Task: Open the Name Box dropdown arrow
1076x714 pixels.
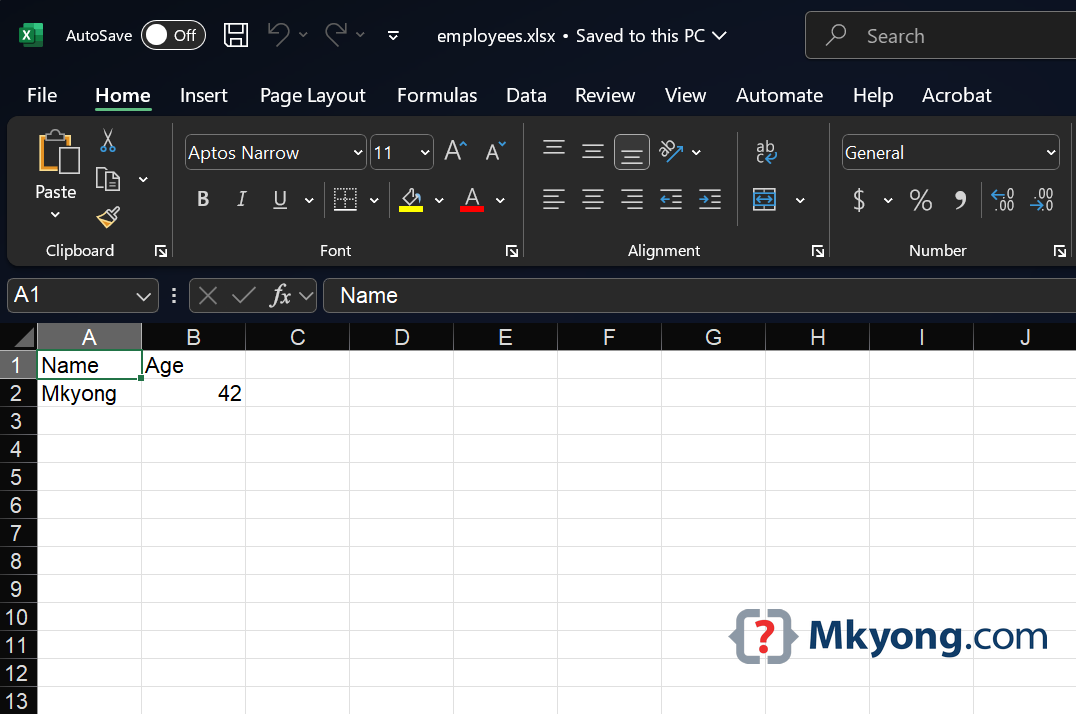Action: click(142, 296)
